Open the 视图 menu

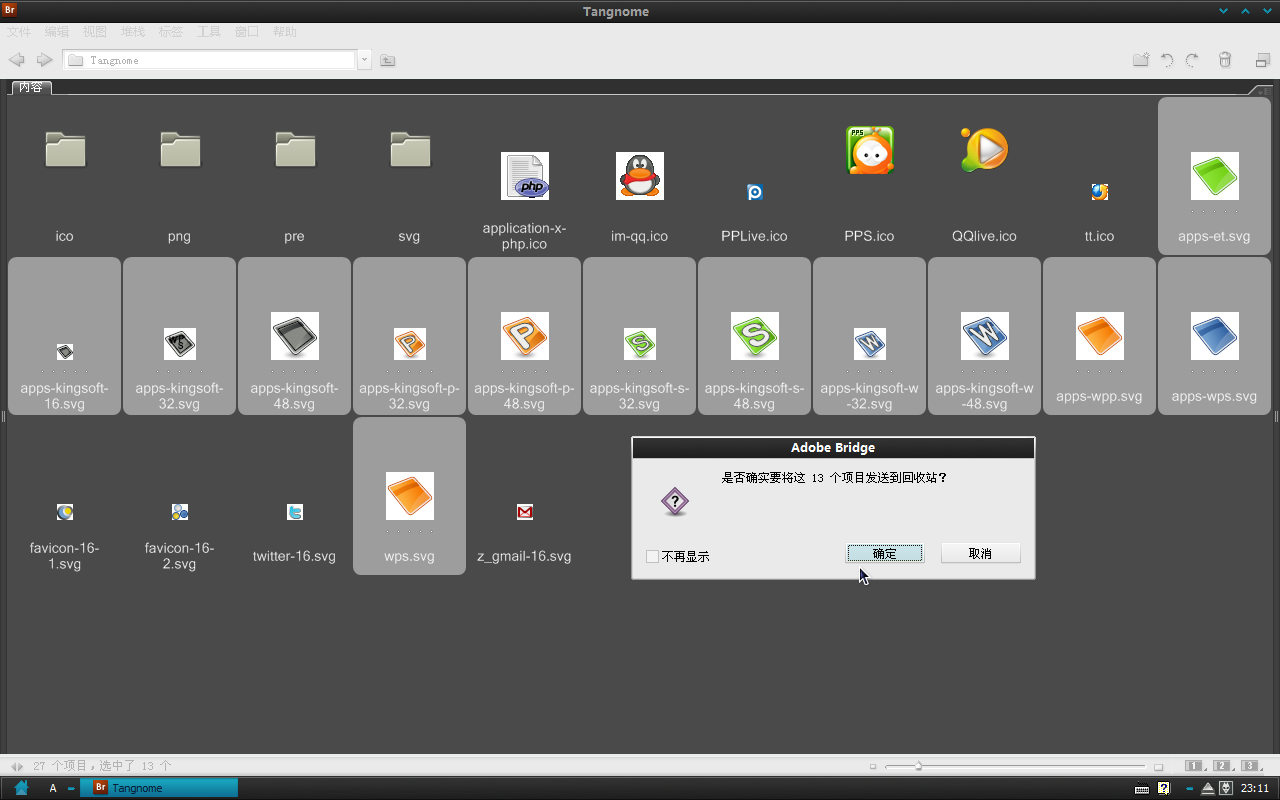click(95, 32)
